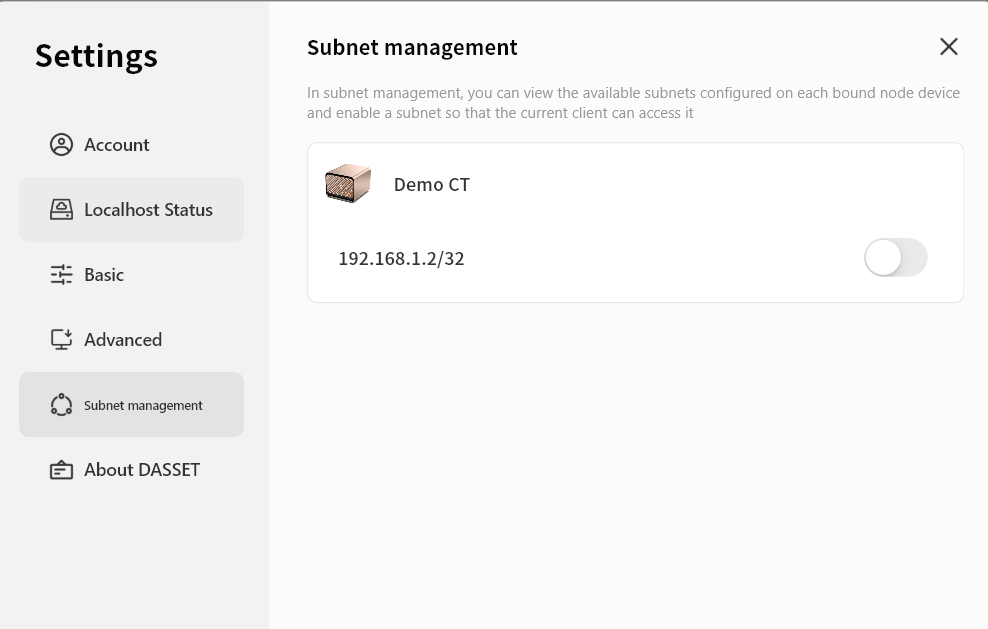Click the Localhost Status drive icon

(61, 210)
